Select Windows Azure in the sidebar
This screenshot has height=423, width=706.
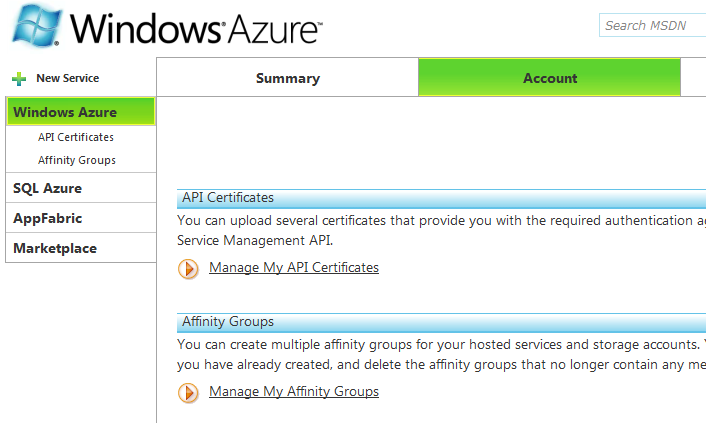(x=81, y=112)
